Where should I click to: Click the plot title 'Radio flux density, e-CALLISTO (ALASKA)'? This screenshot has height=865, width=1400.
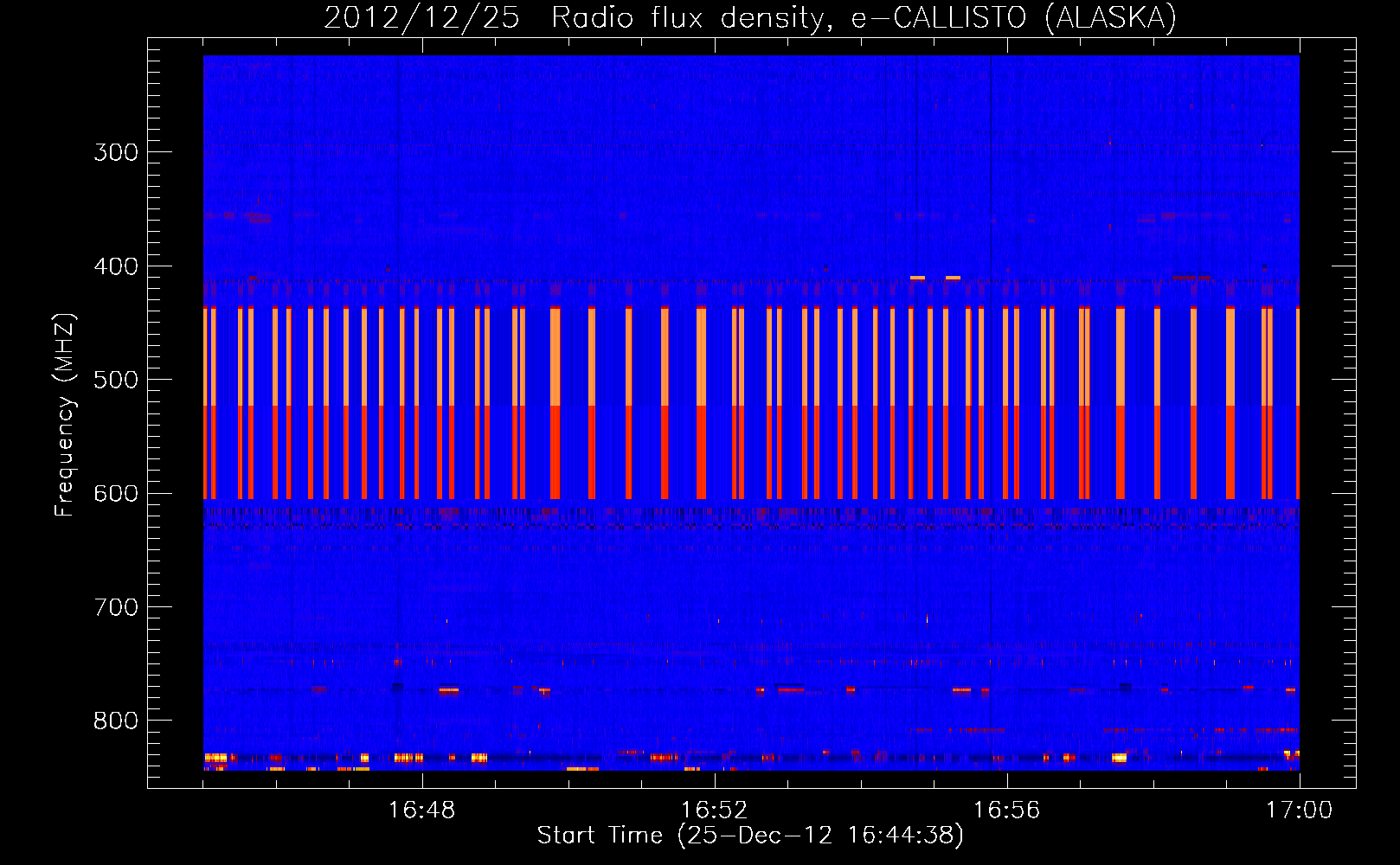pos(864,18)
